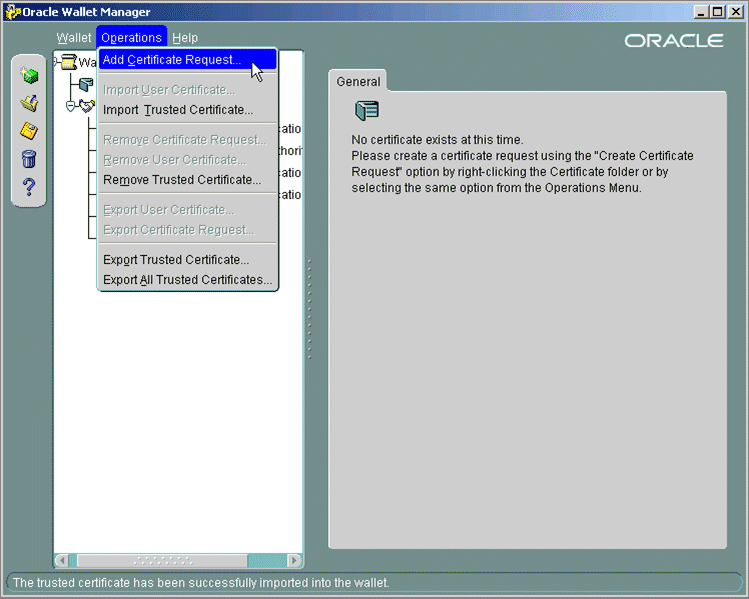Click the Help question mark icon

coord(29,187)
